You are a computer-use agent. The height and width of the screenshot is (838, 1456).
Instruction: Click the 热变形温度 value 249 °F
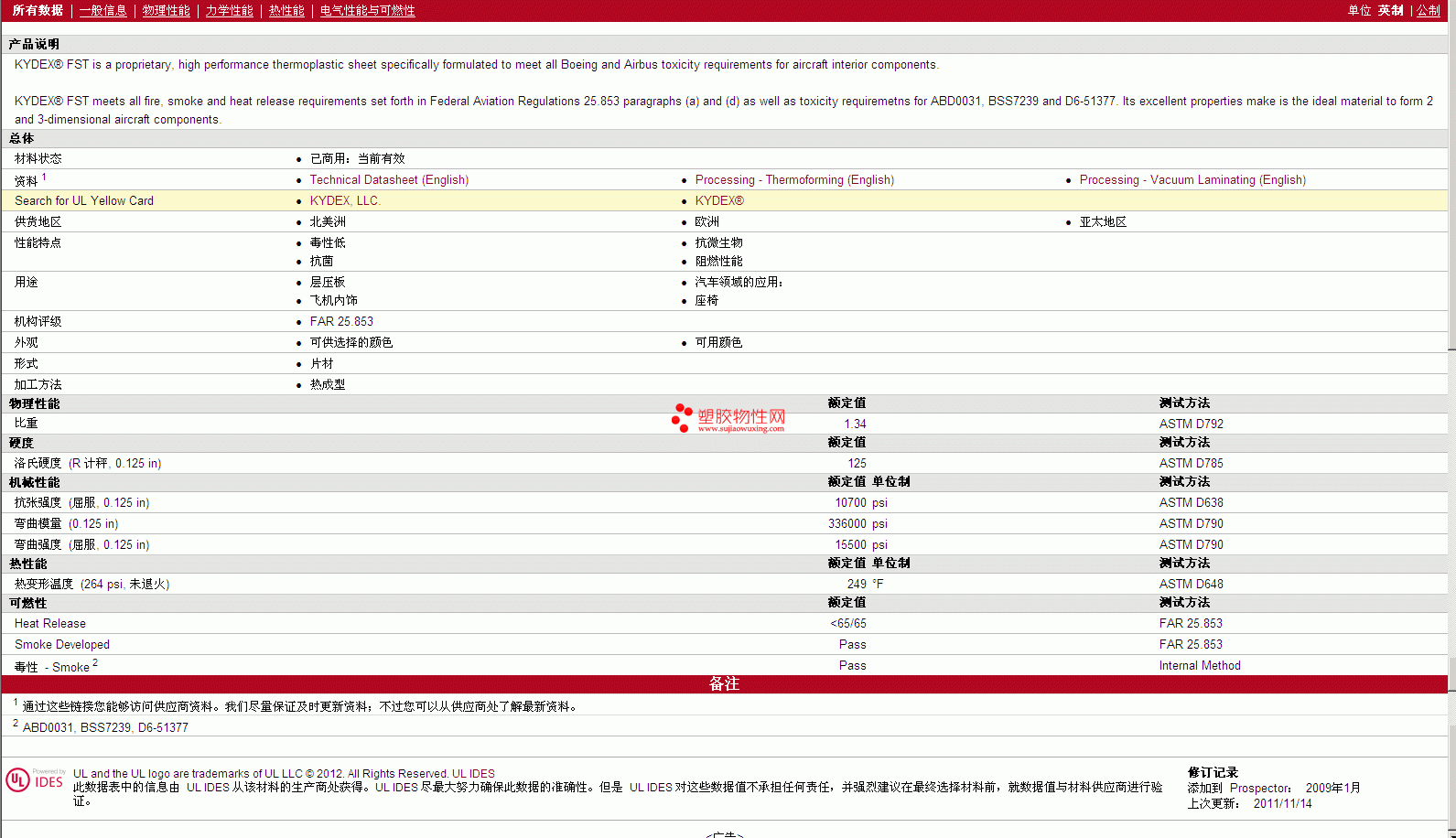tap(865, 585)
